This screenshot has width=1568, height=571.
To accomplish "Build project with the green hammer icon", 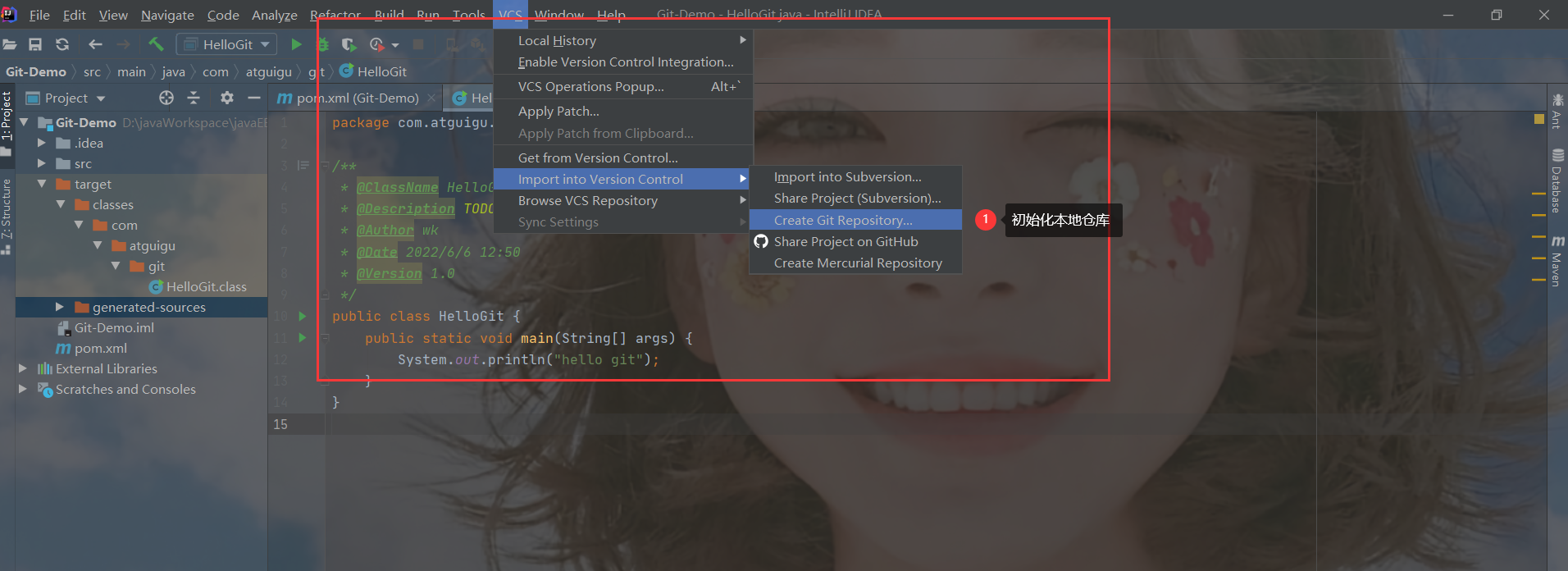I will coord(156,44).
